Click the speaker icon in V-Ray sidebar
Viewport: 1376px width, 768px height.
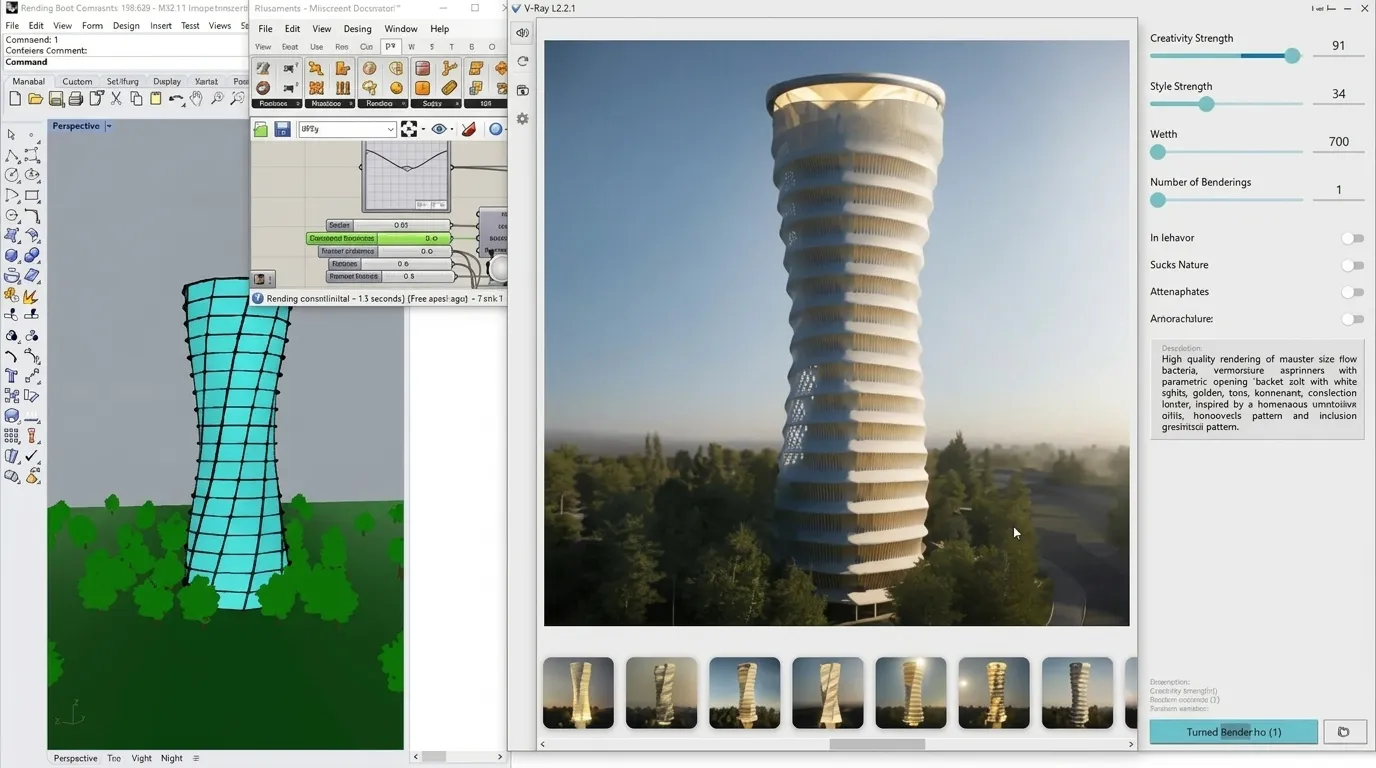522,33
